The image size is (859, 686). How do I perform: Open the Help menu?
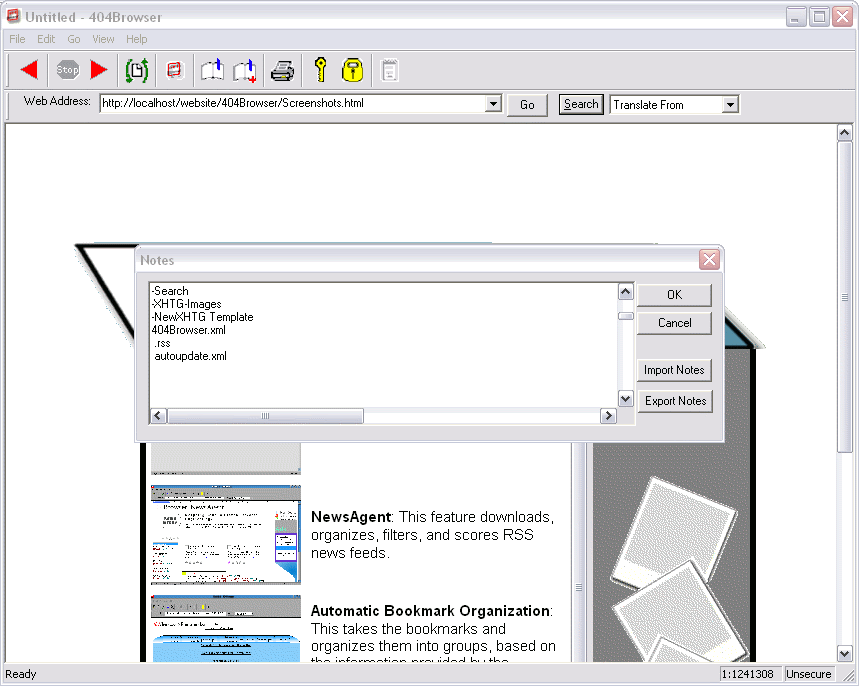(137, 39)
